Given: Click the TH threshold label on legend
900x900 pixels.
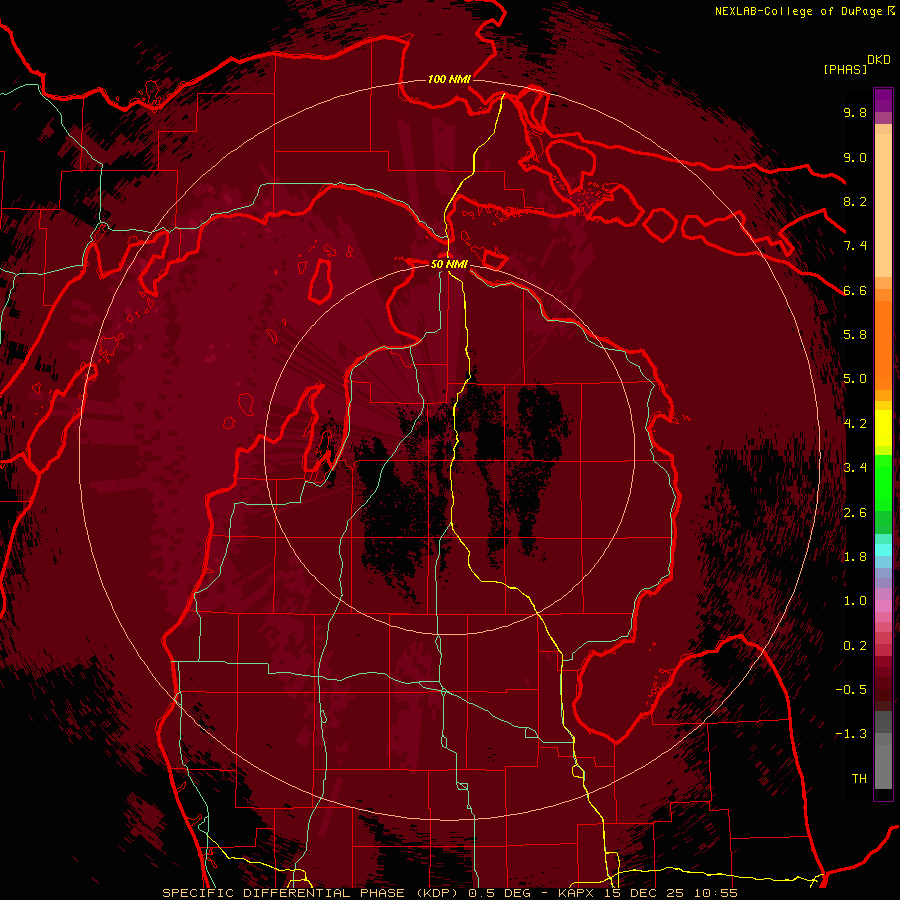Looking at the screenshot, I should 859,779.
